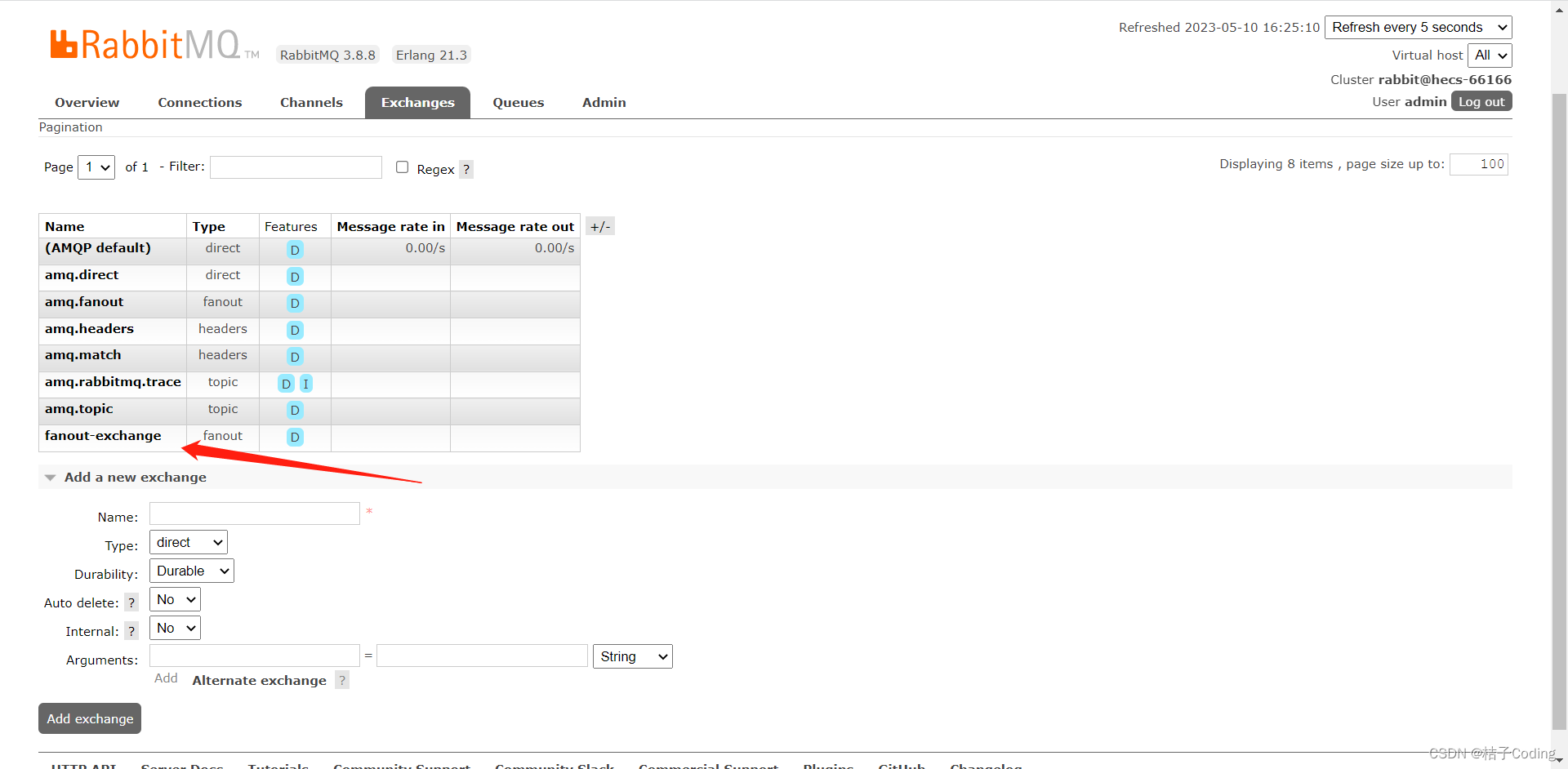The height and width of the screenshot is (769, 1568).
Task: Open the Auto delete dropdown
Action: pyautogui.click(x=175, y=599)
